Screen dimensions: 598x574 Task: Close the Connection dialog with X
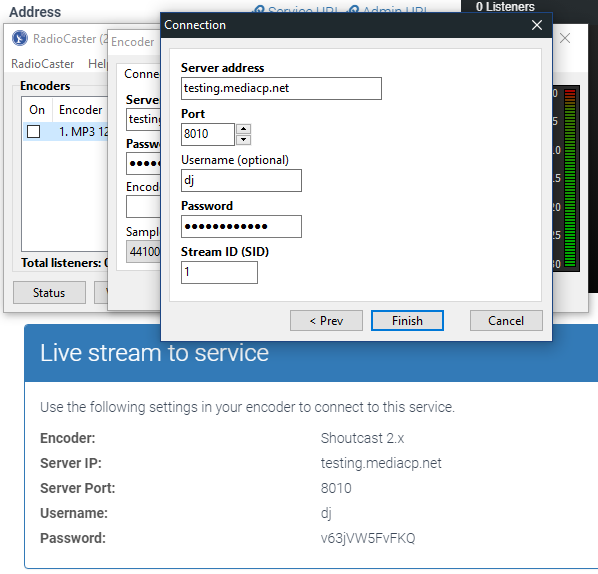[x=537, y=25]
